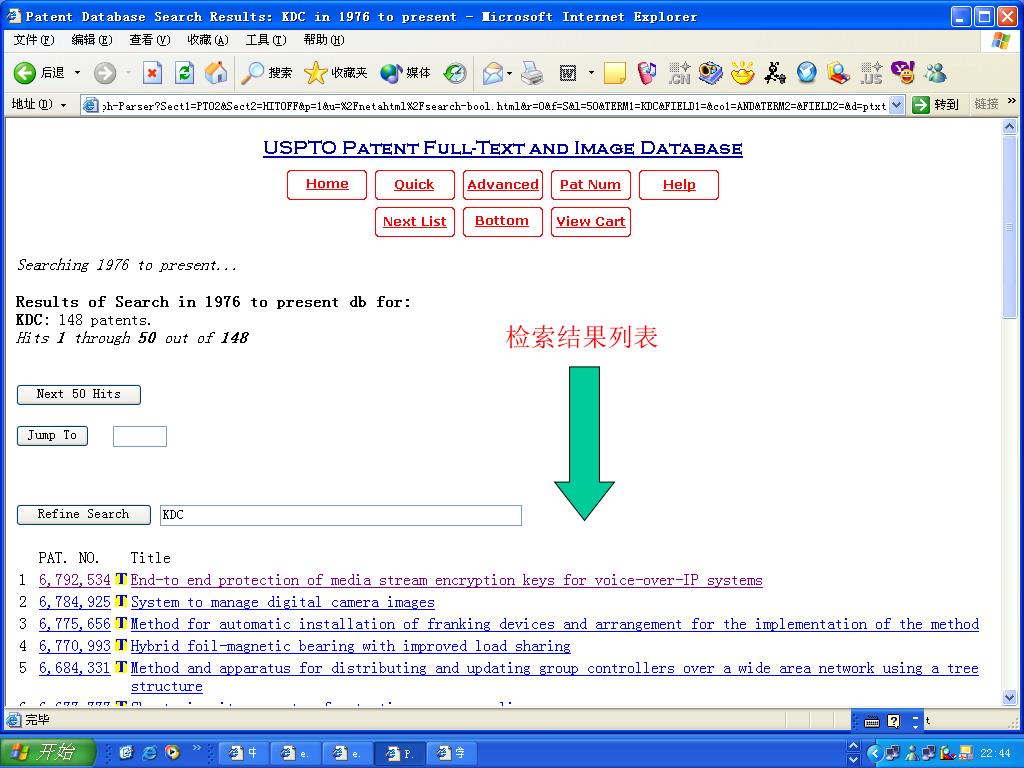Expand the Mail button dropdown arrow
This screenshot has width=1024, height=768.
click(x=509, y=72)
